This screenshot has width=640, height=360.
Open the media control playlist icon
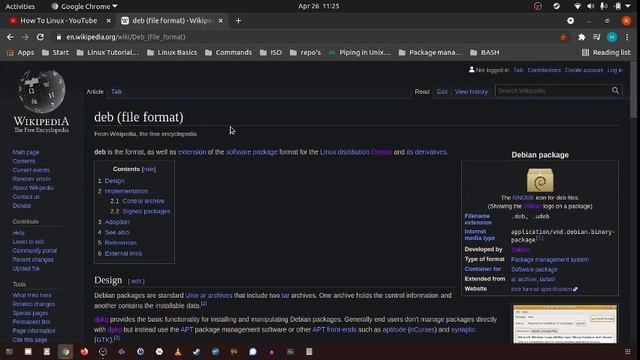[x=597, y=37]
